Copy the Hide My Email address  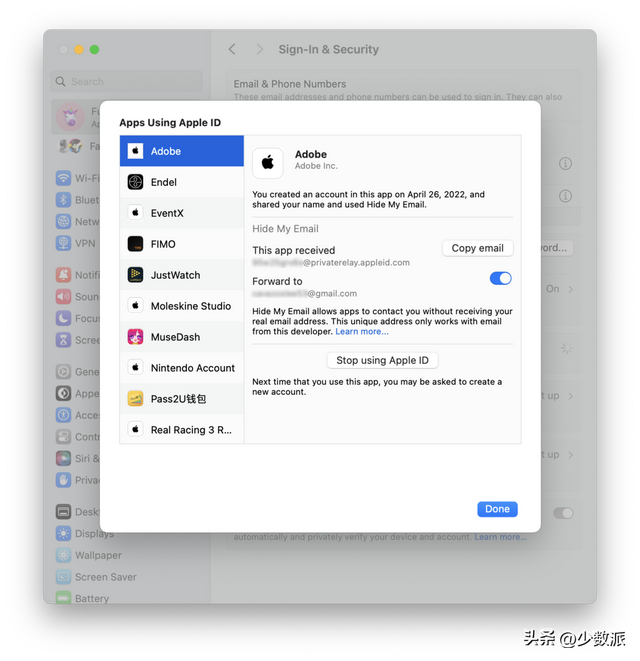477,248
